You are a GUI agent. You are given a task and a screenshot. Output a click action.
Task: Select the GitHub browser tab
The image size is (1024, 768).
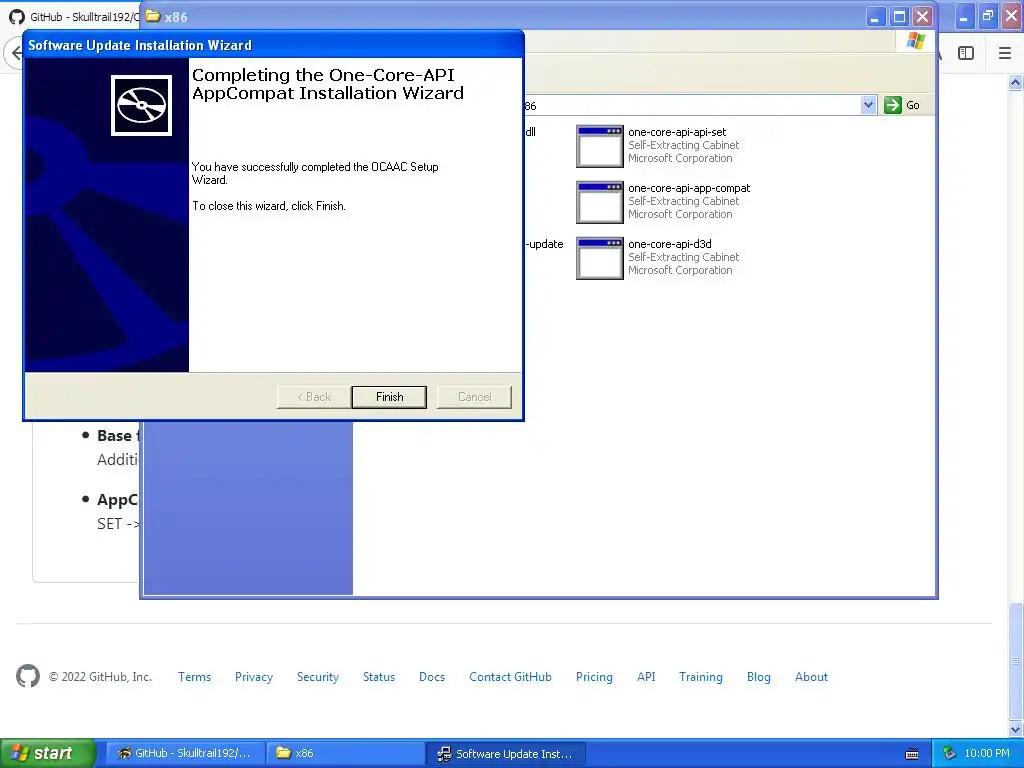point(73,17)
